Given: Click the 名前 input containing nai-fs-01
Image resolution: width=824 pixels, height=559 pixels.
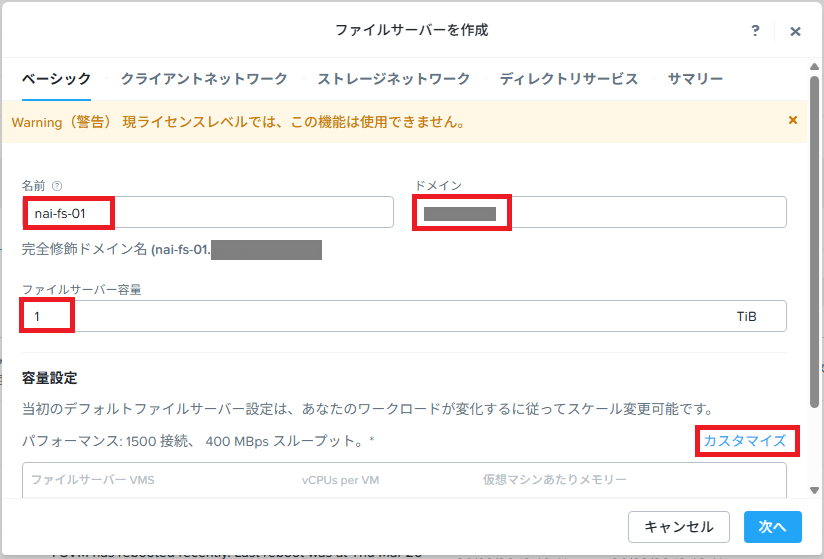Looking at the screenshot, I should click(x=208, y=212).
